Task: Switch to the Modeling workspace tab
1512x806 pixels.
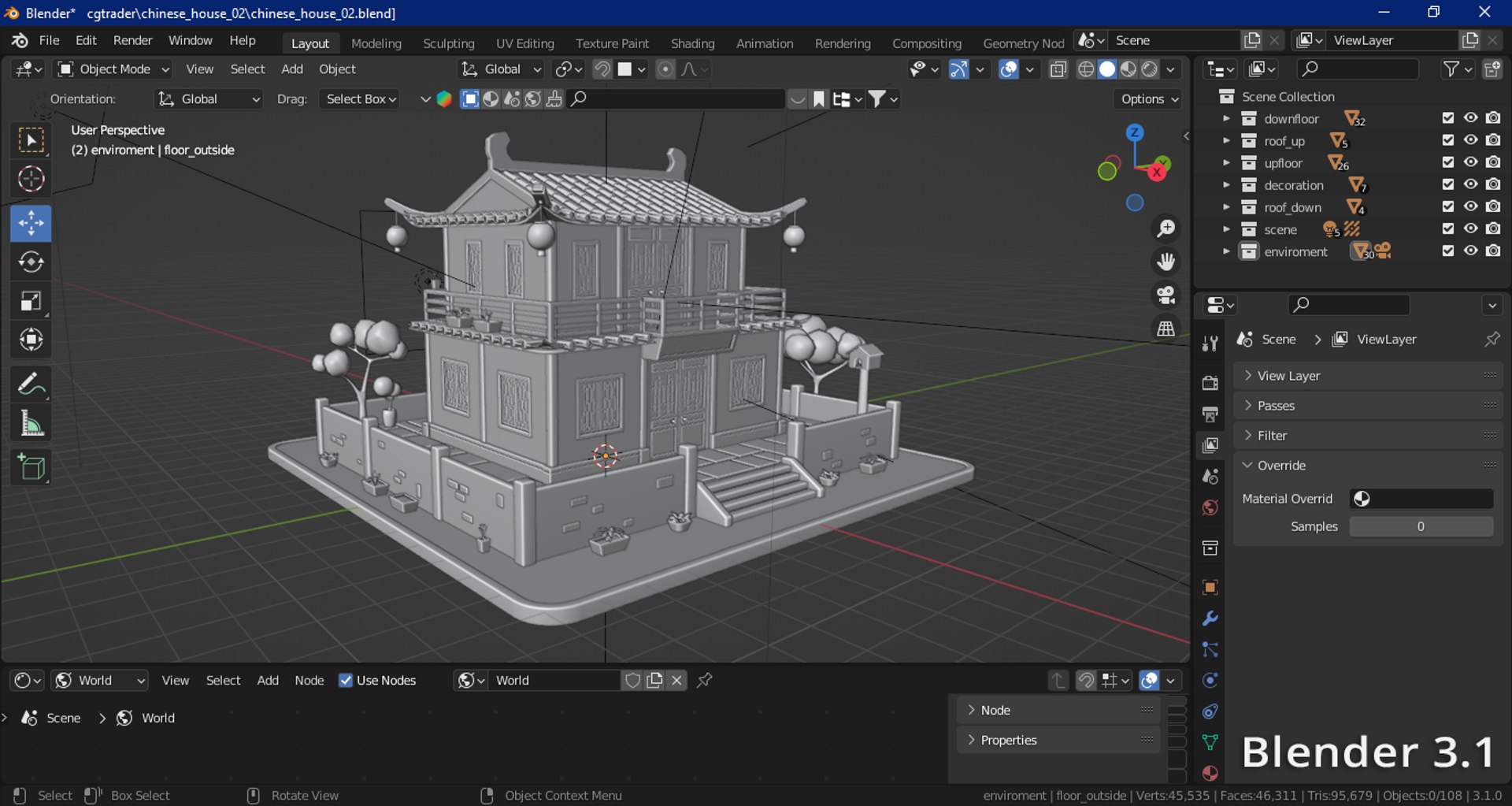Action: (376, 43)
